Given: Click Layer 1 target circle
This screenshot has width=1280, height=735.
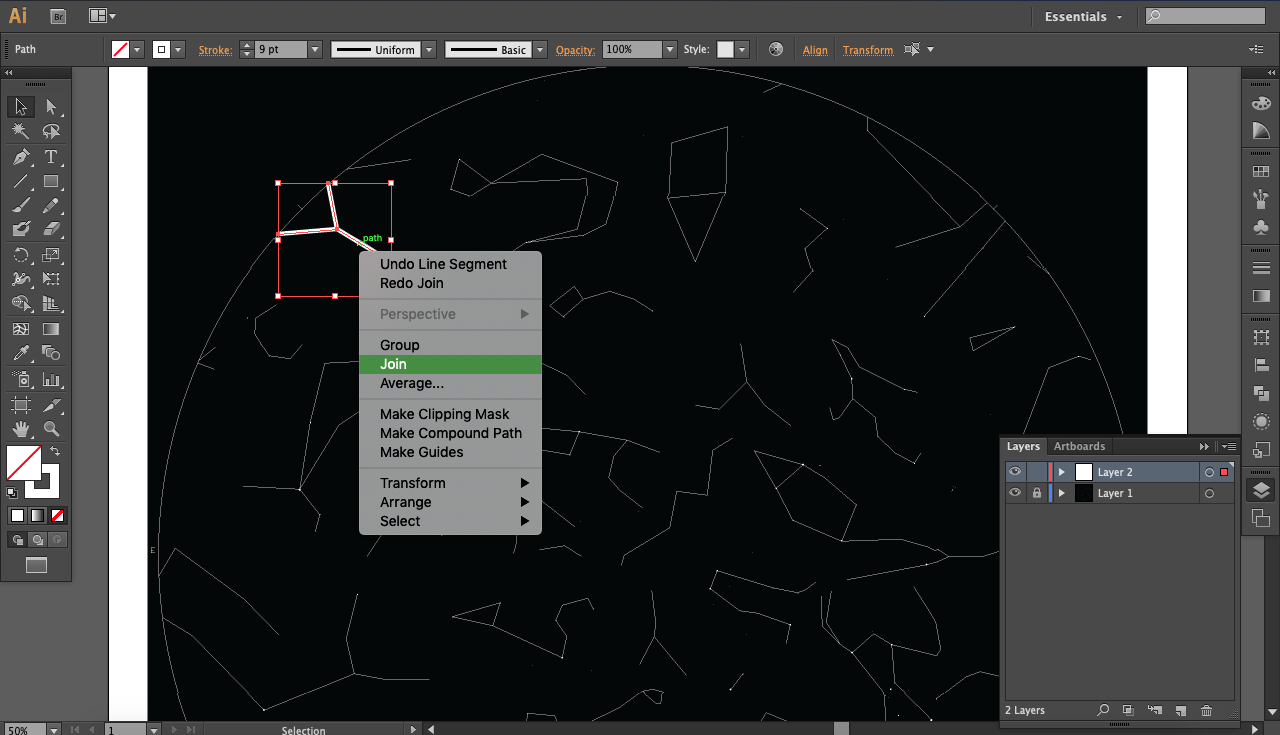Looking at the screenshot, I should pos(1209,493).
